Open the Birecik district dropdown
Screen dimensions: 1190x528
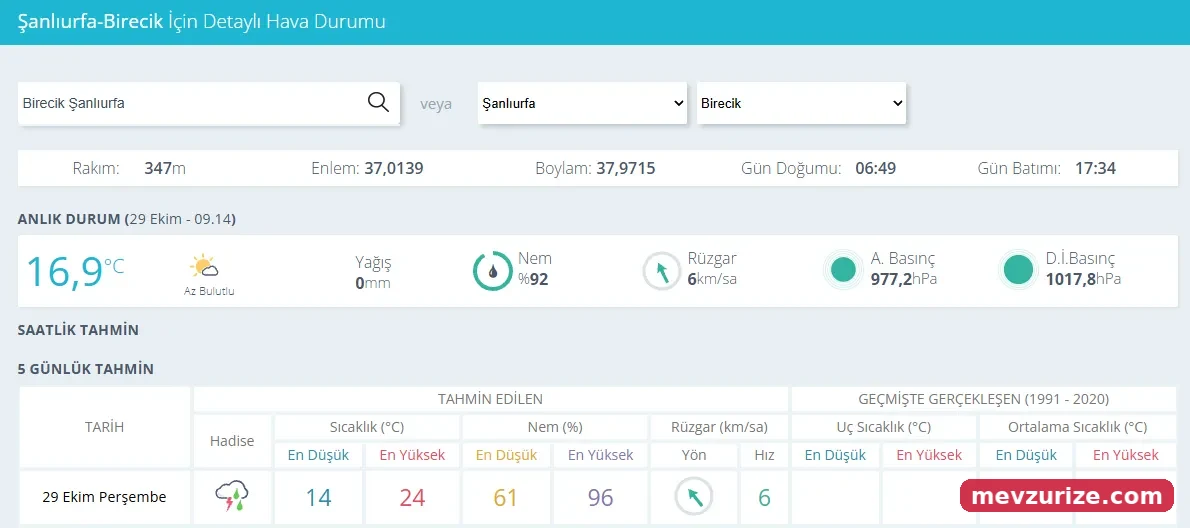[x=801, y=103]
